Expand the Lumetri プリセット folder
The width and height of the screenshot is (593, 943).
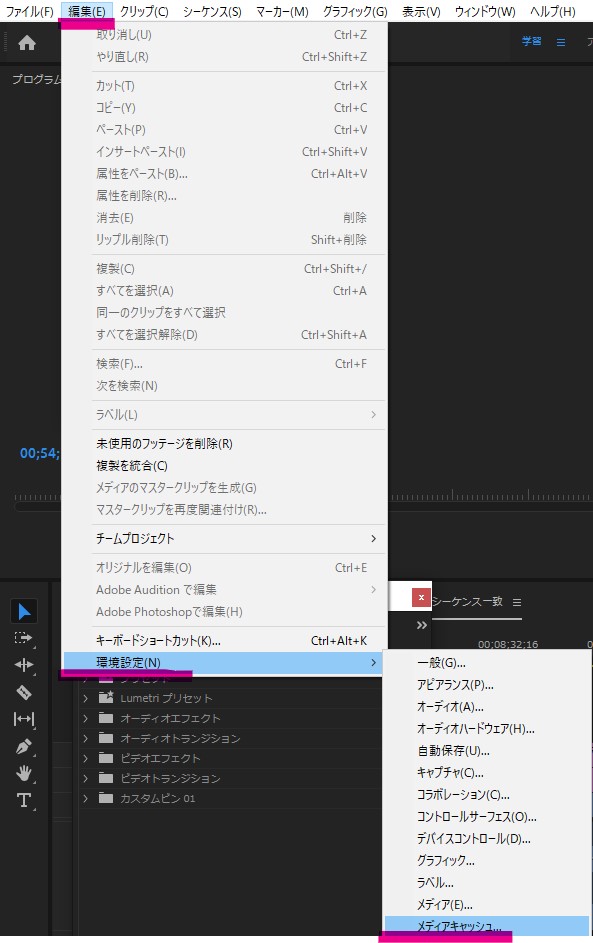(85, 698)
